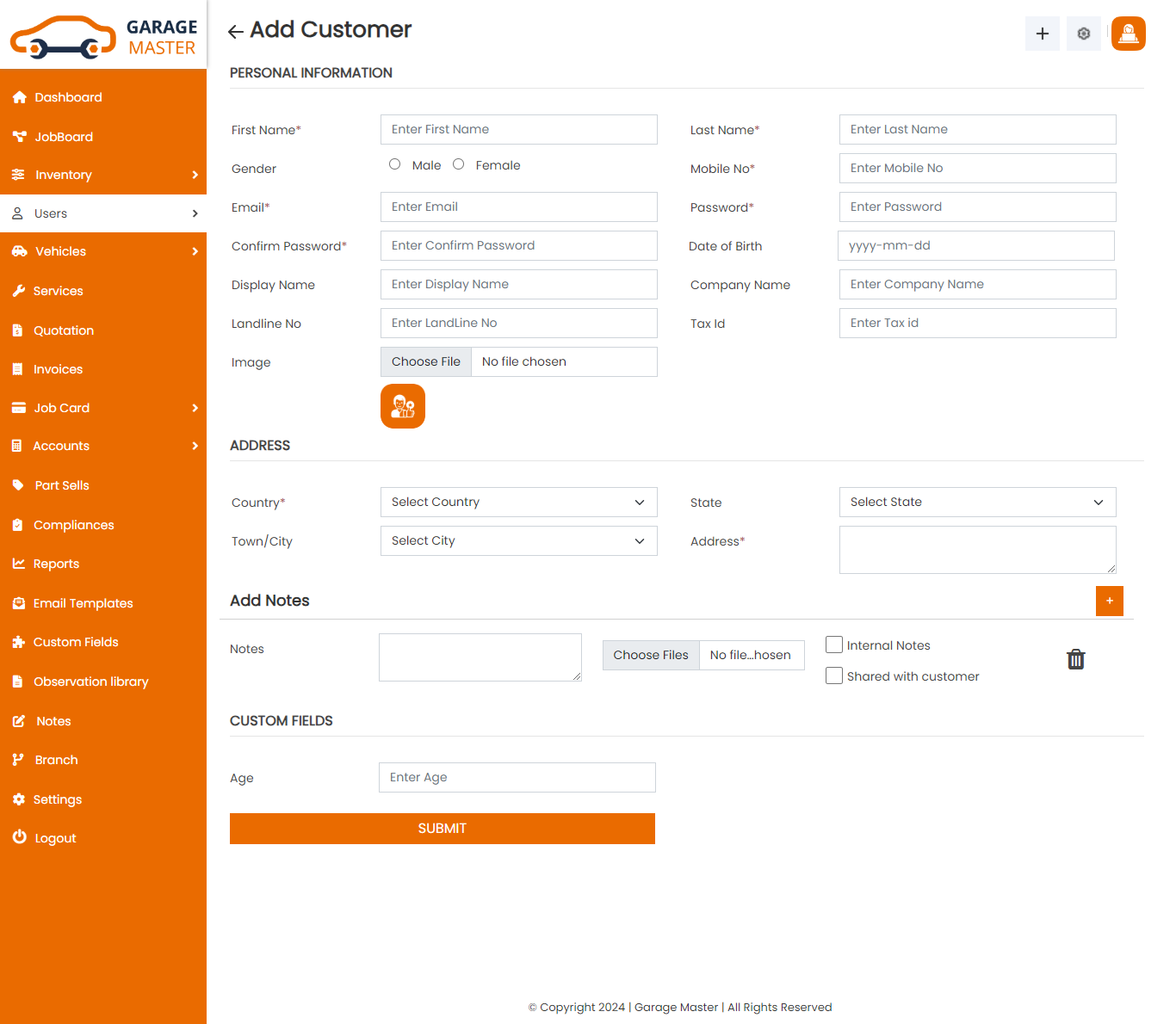Tick the Shared with customer checkbox
The image size is (1176, 1024).
tap(833, 675)
